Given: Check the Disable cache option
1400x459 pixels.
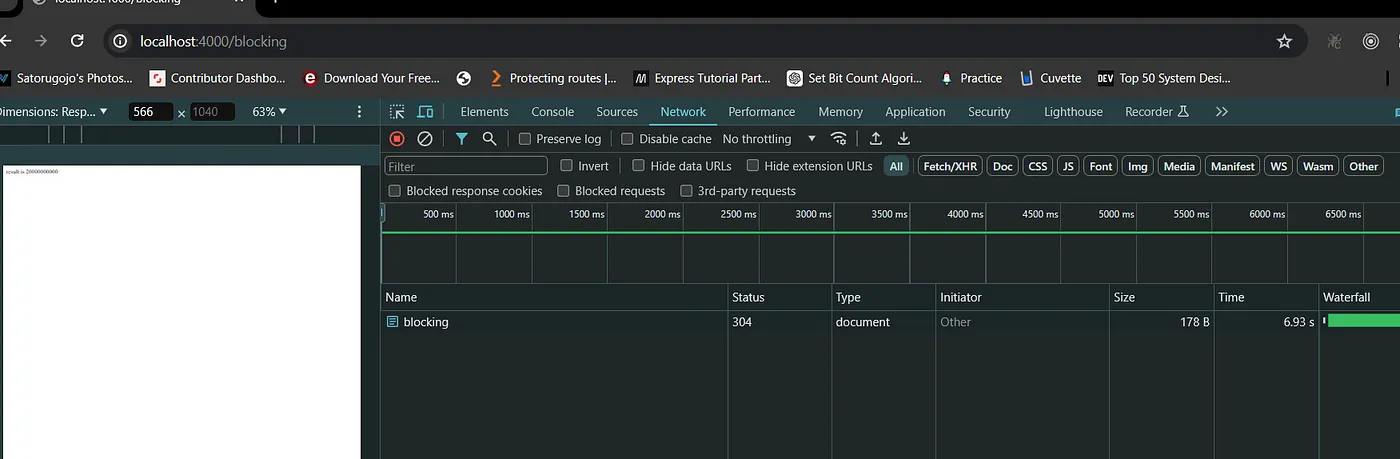Looking at the screenshot, I should click(x=628, y=139).
